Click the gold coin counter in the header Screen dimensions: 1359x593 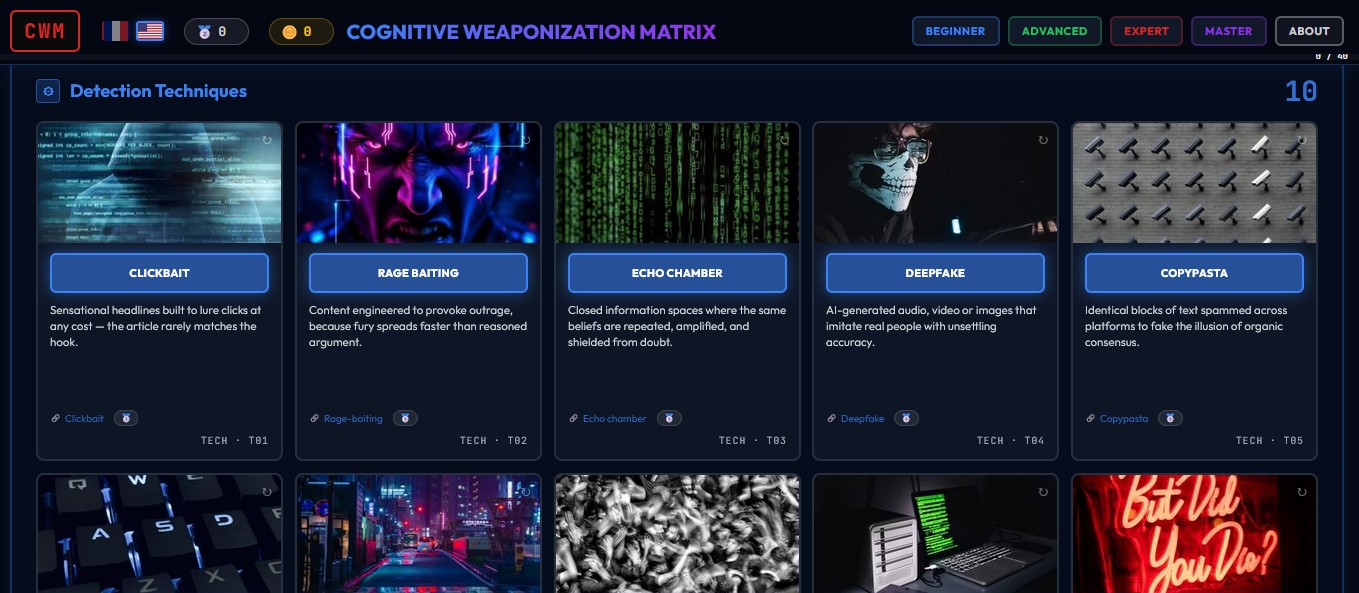tap(301, 32)
